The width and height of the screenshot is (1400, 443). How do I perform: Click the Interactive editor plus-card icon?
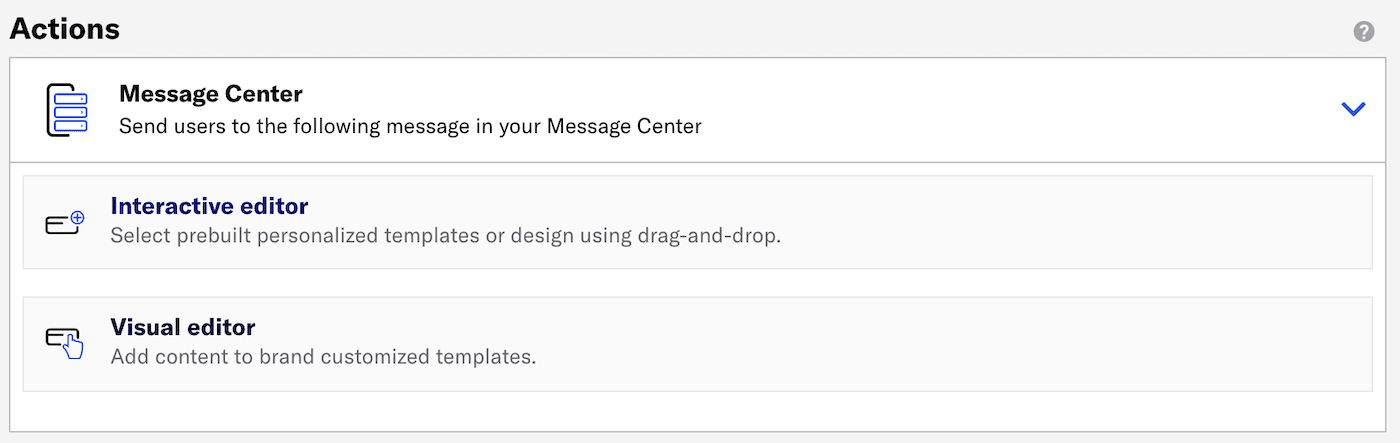pos(65,223)
